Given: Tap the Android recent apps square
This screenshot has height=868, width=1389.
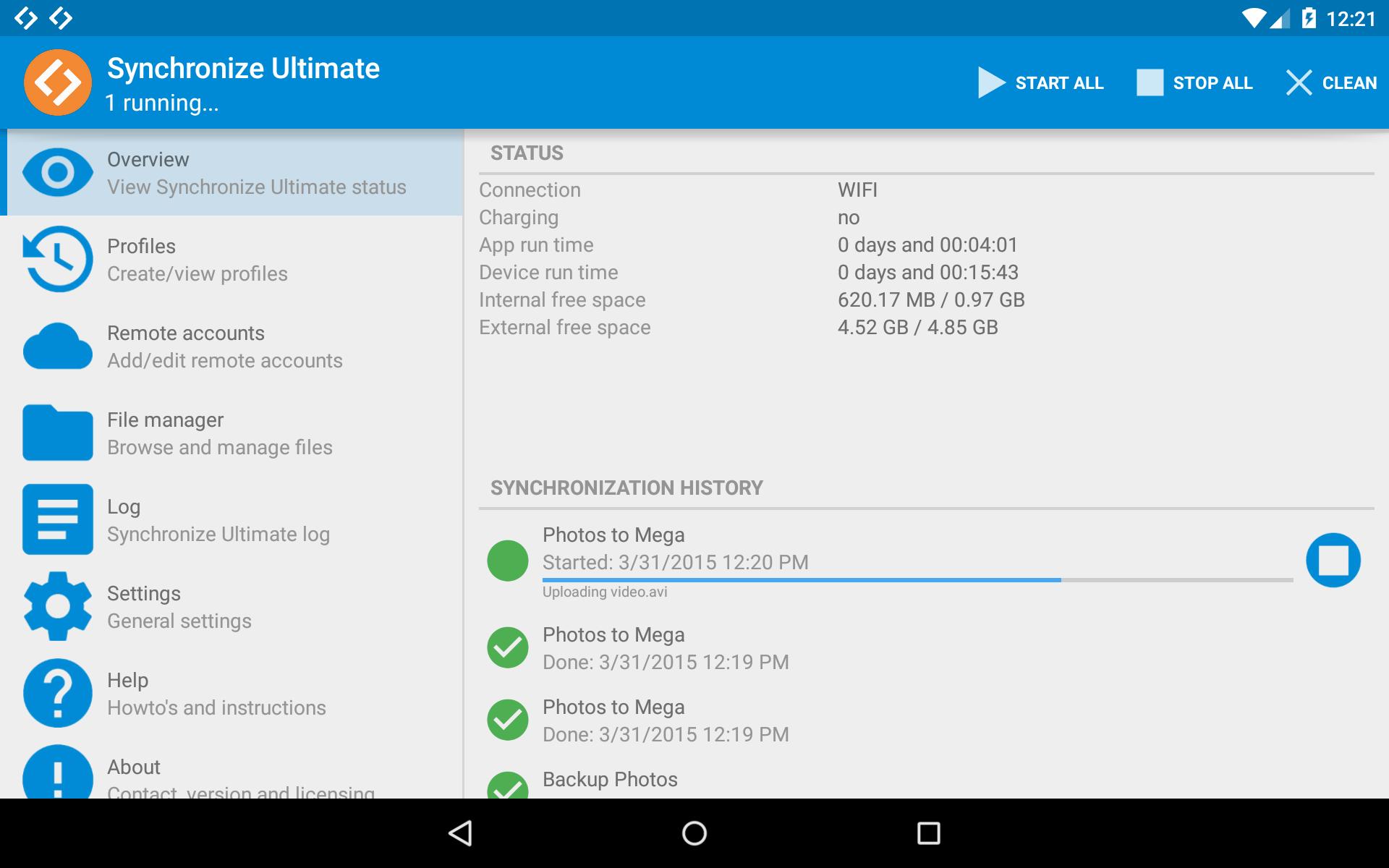Looking at the screenshot, I should [928, 833].
